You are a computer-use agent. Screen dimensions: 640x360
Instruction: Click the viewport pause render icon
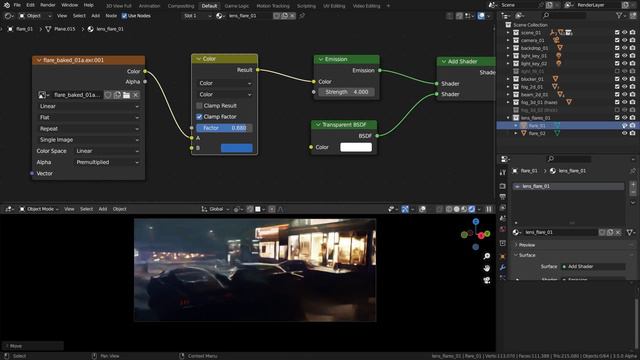coord(489,209)
